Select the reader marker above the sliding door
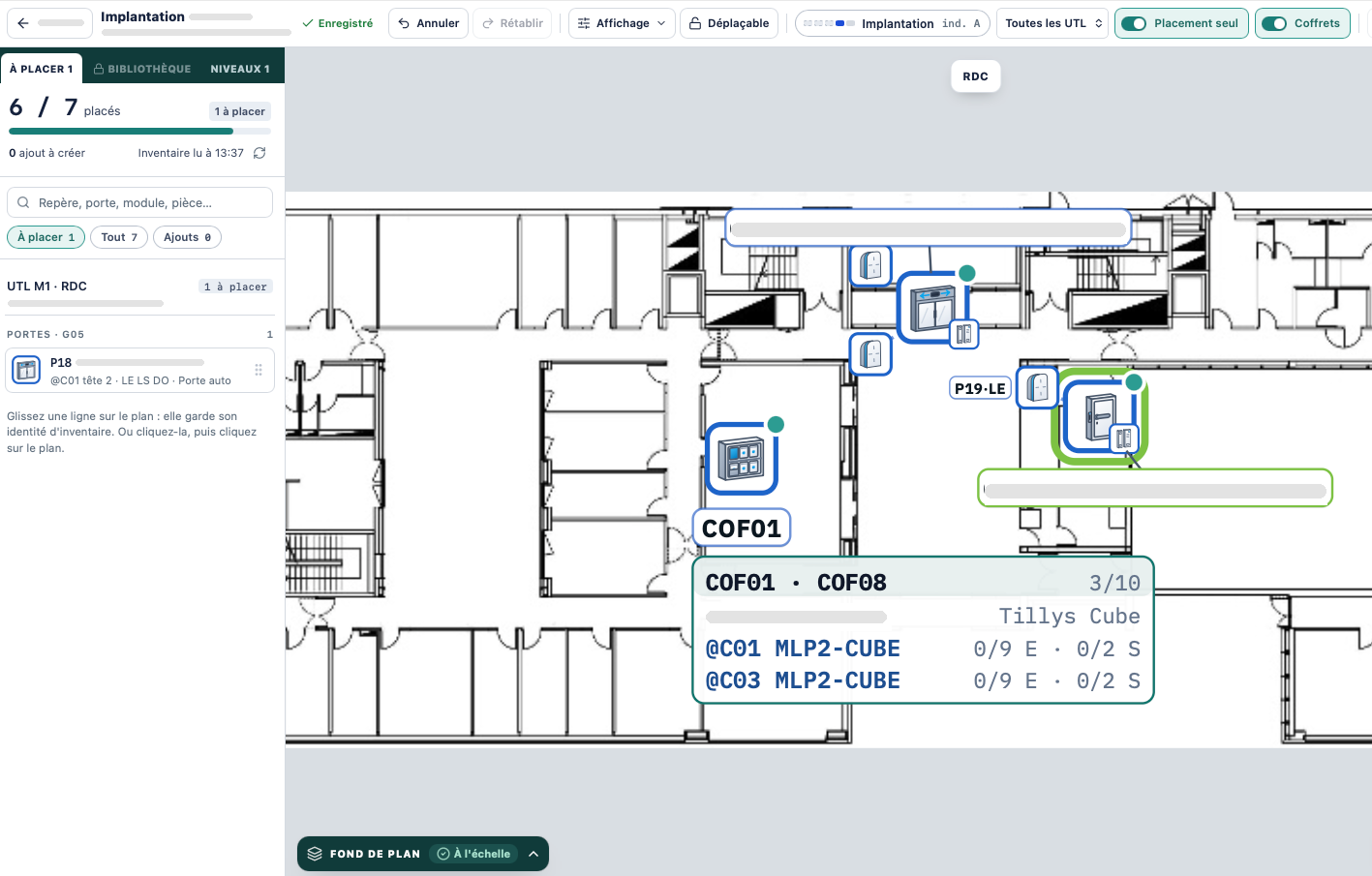Viewport: 1372px width, 876px height. pyautogui.click(x=870, y=265)
